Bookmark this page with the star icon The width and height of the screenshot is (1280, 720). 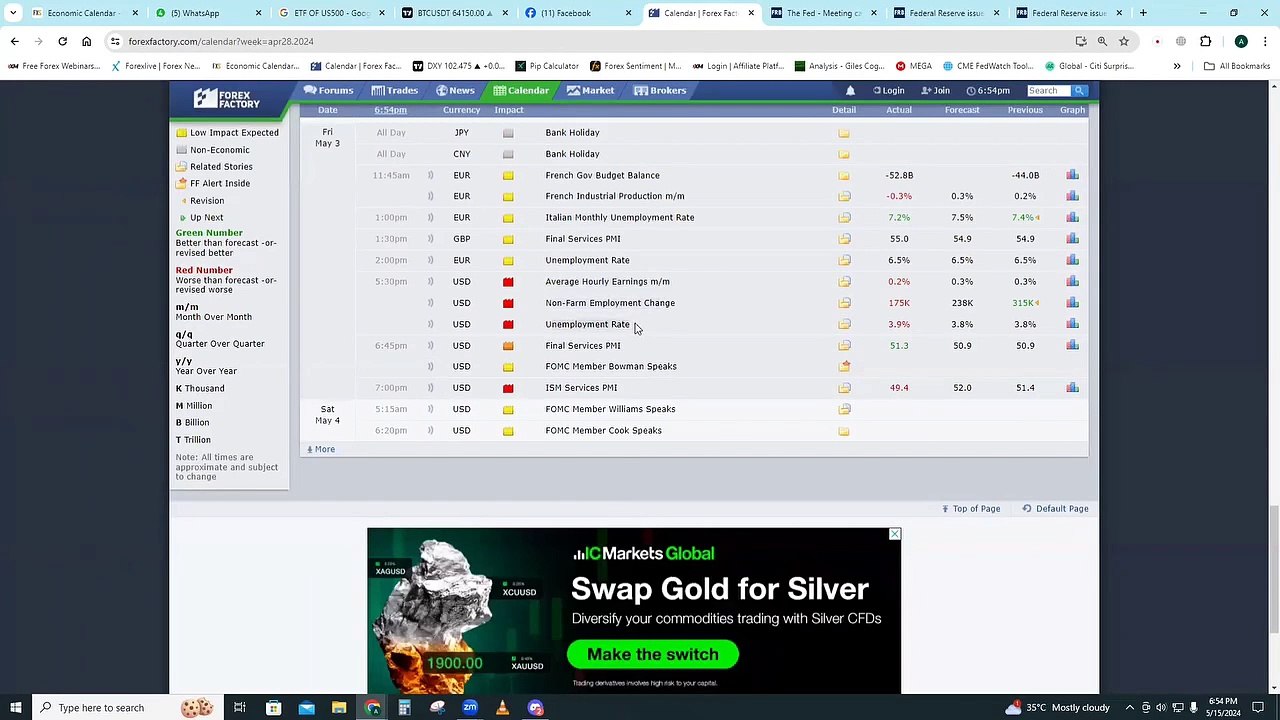[1124, 41]
